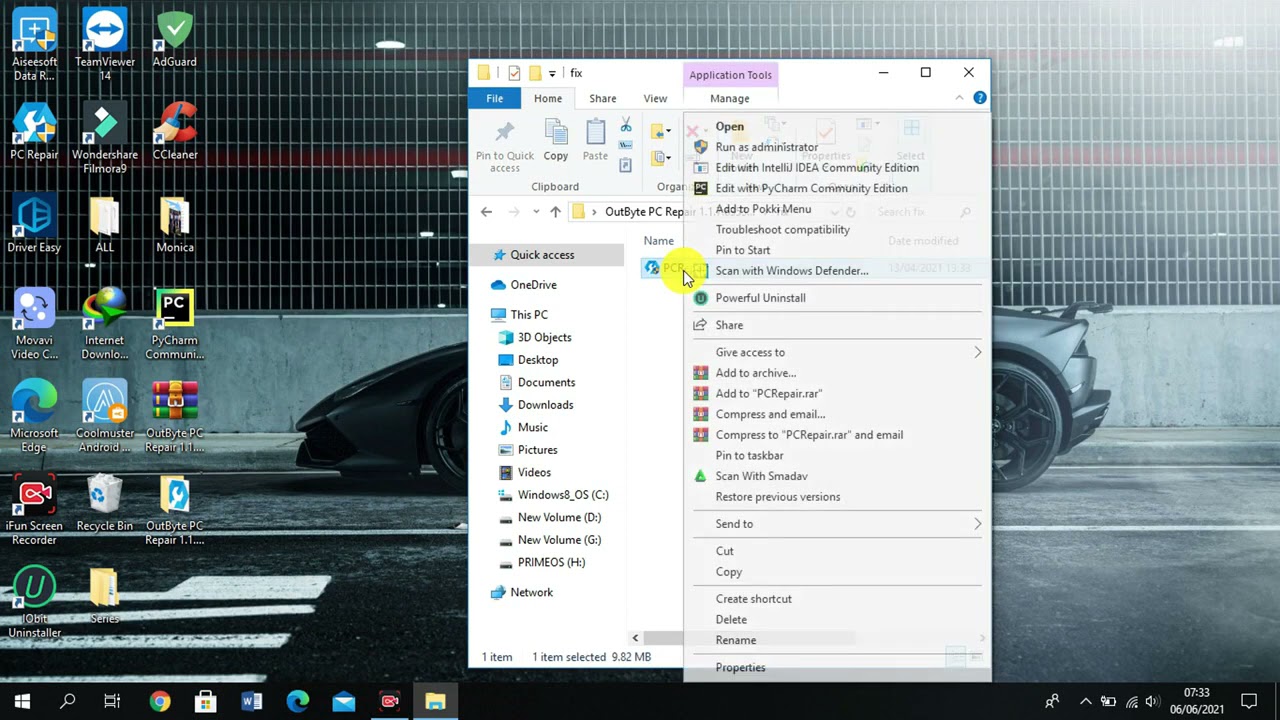Click the horizontal scrollbar left arrow
Viewport: 1280px width, 720px height.
click(x=635, y=638)
